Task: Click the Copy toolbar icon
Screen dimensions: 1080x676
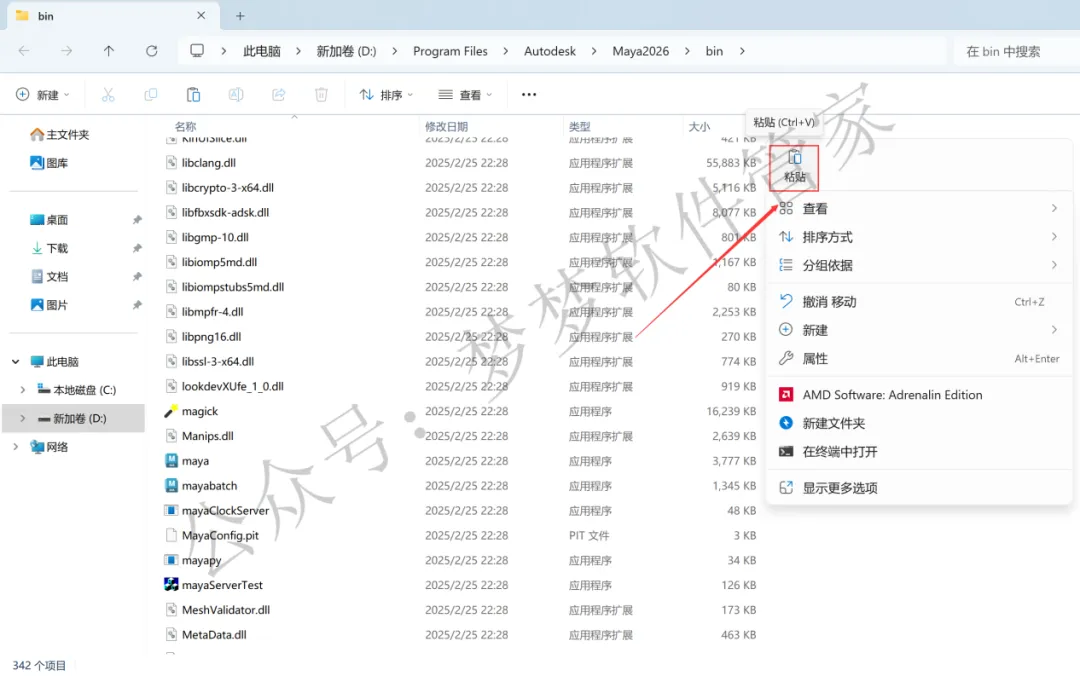Action: coord(151,94)
